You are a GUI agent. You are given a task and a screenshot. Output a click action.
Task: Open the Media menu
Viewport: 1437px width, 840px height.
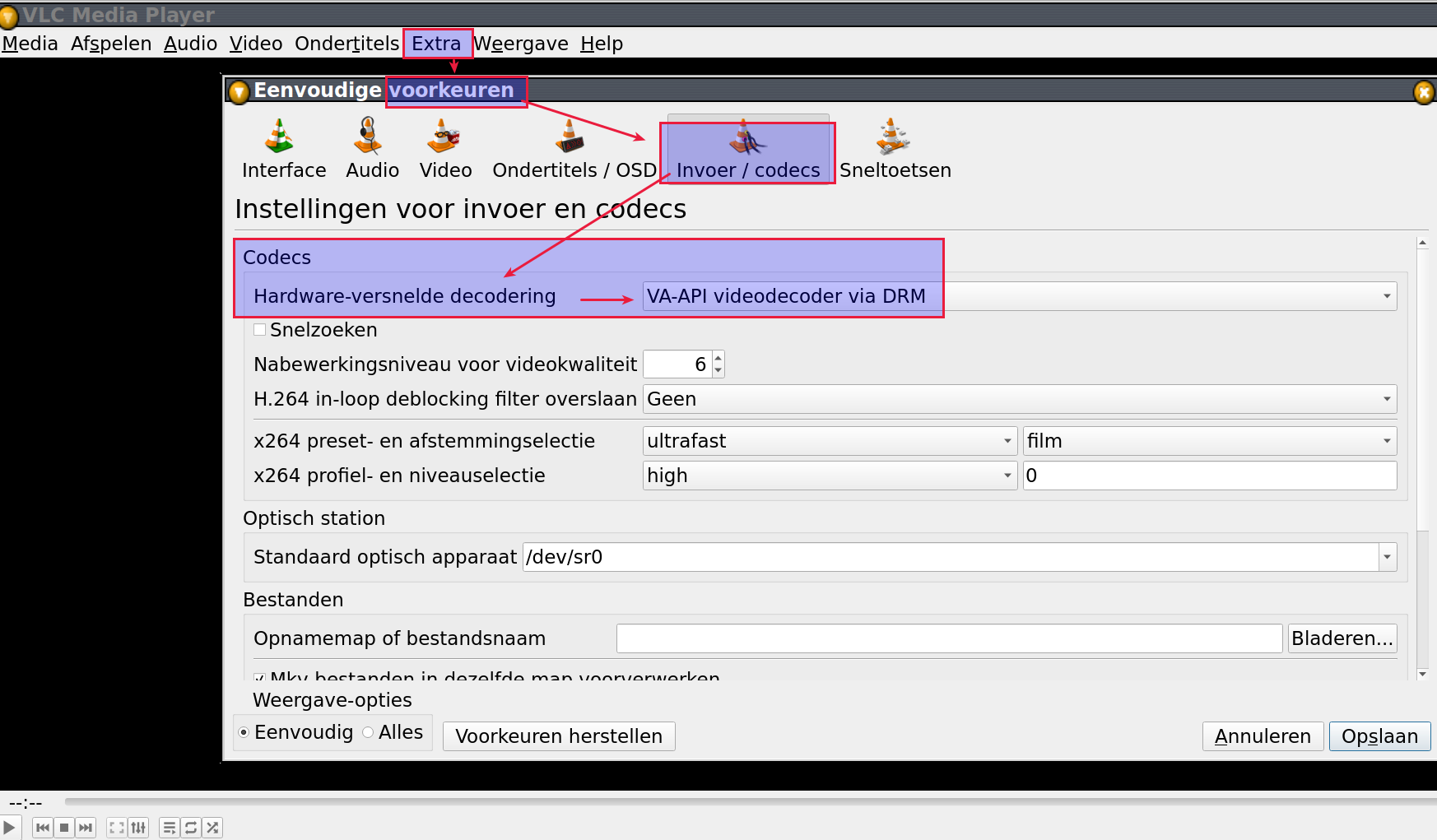30,44
